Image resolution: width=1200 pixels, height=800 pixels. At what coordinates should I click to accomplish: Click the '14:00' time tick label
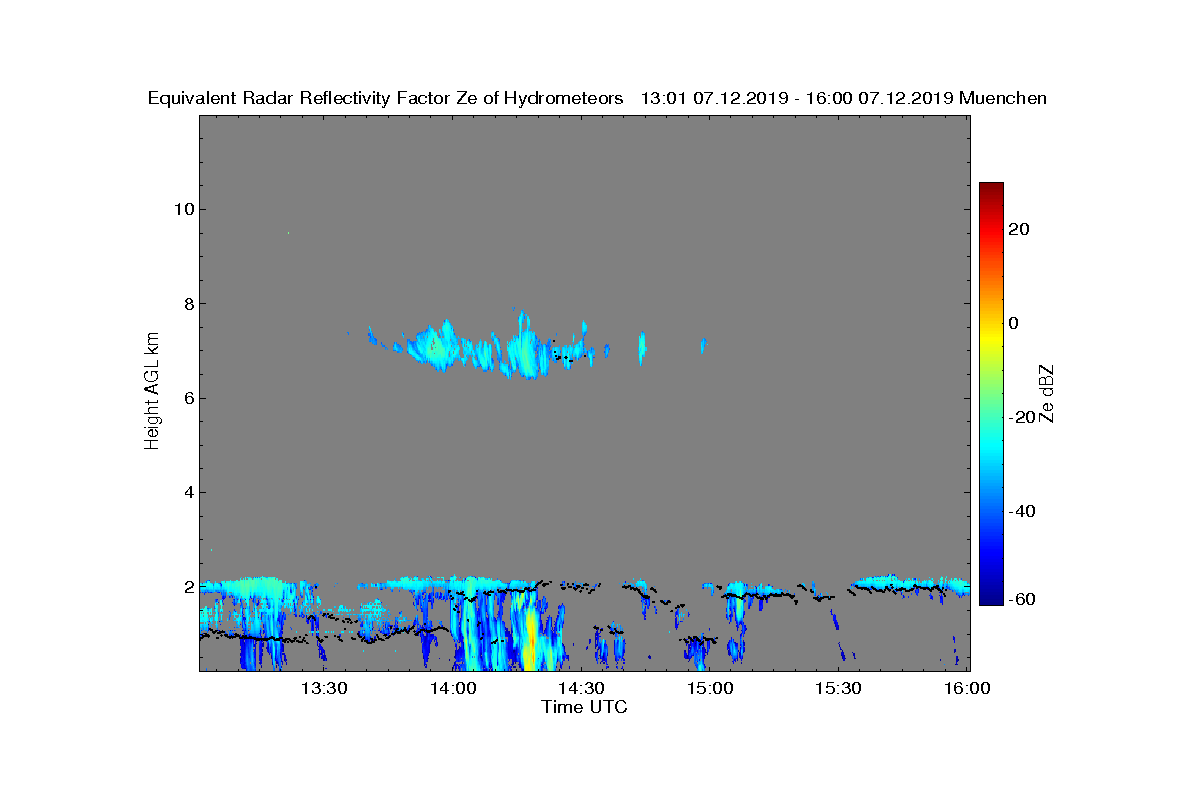click(453, 688)
